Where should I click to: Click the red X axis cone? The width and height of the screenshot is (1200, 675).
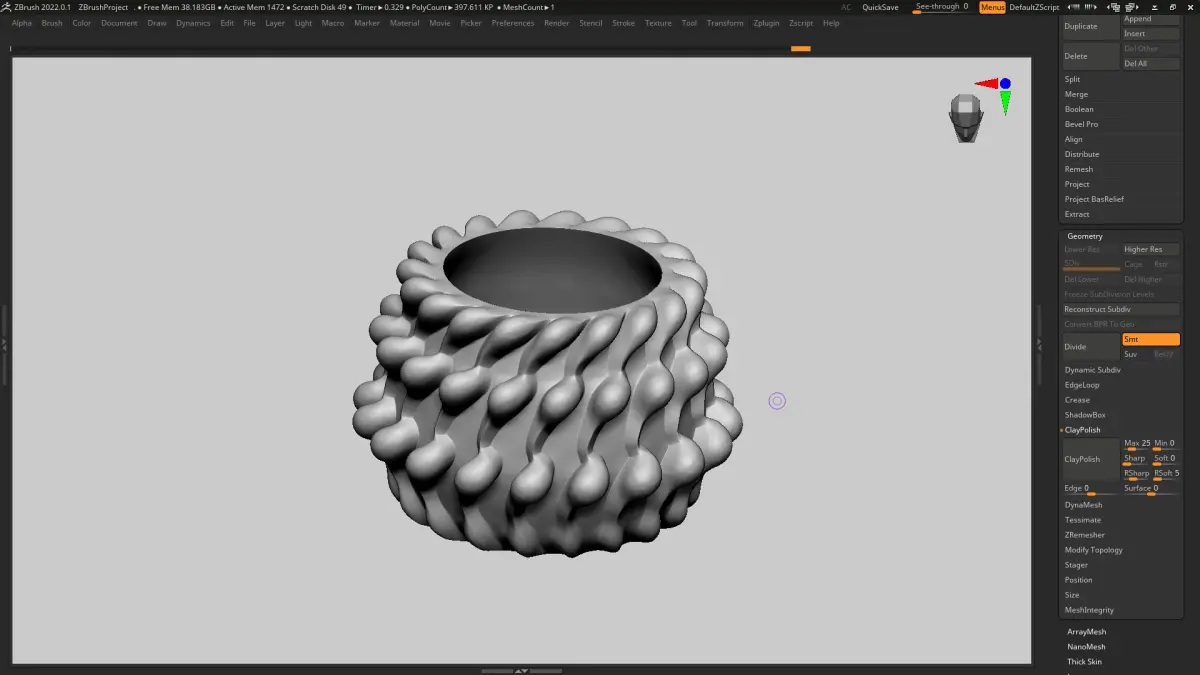[x=986, y=84]
